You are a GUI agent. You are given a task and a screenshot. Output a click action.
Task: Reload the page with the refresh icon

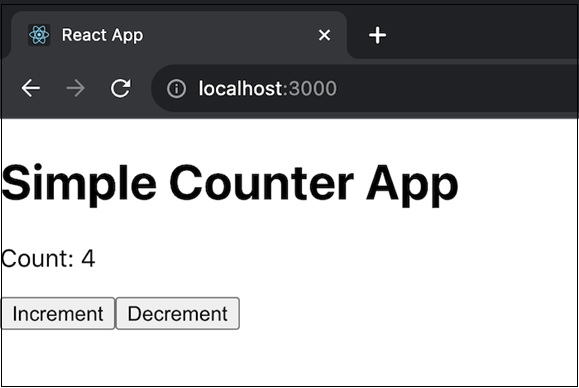121,88
